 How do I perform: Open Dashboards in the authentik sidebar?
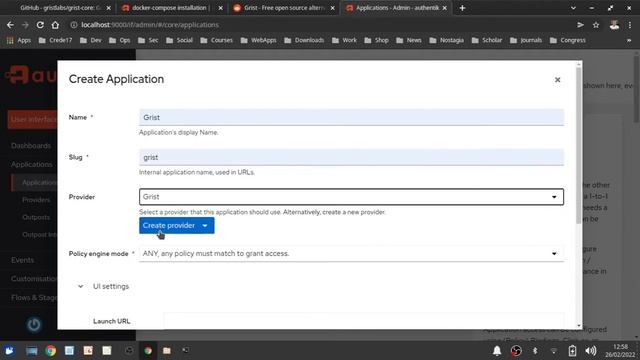(x=31, y=146)
